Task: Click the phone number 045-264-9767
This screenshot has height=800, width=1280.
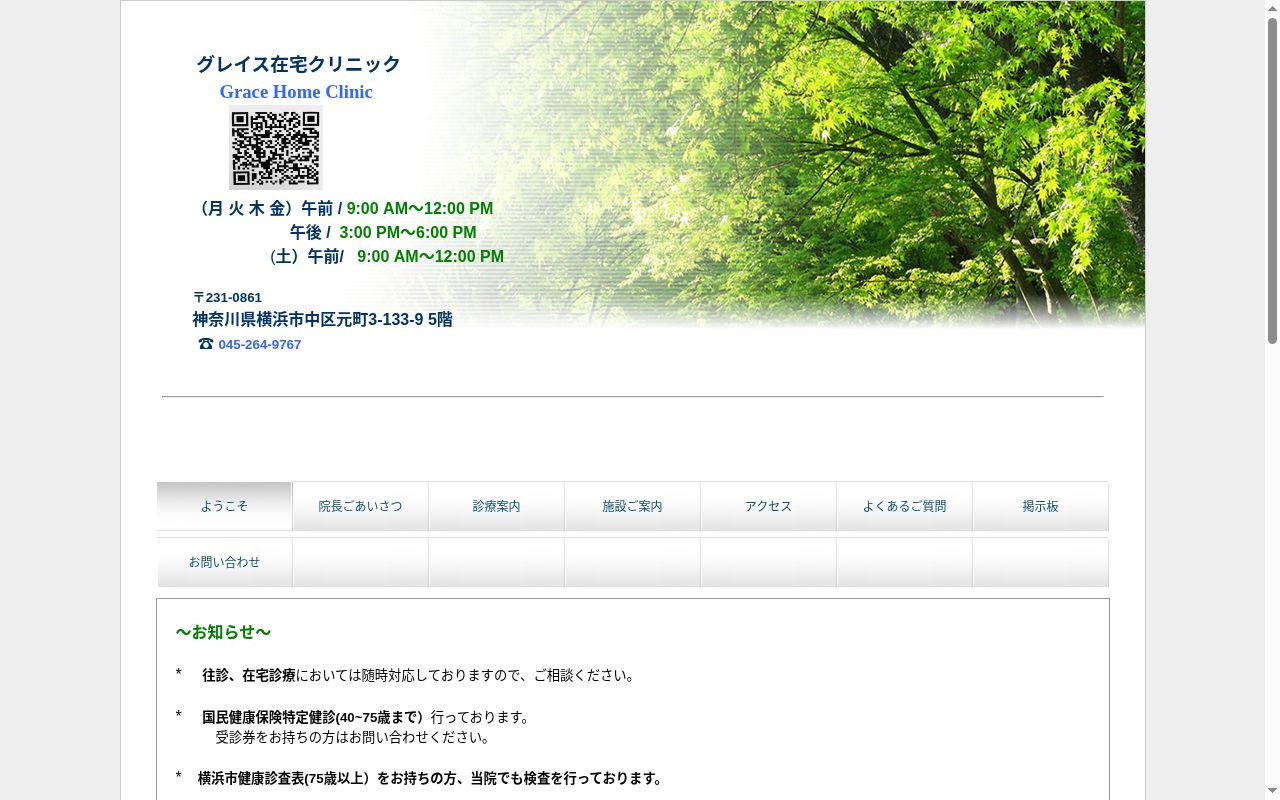Action: pyautogui.click(x=260, y=345)
